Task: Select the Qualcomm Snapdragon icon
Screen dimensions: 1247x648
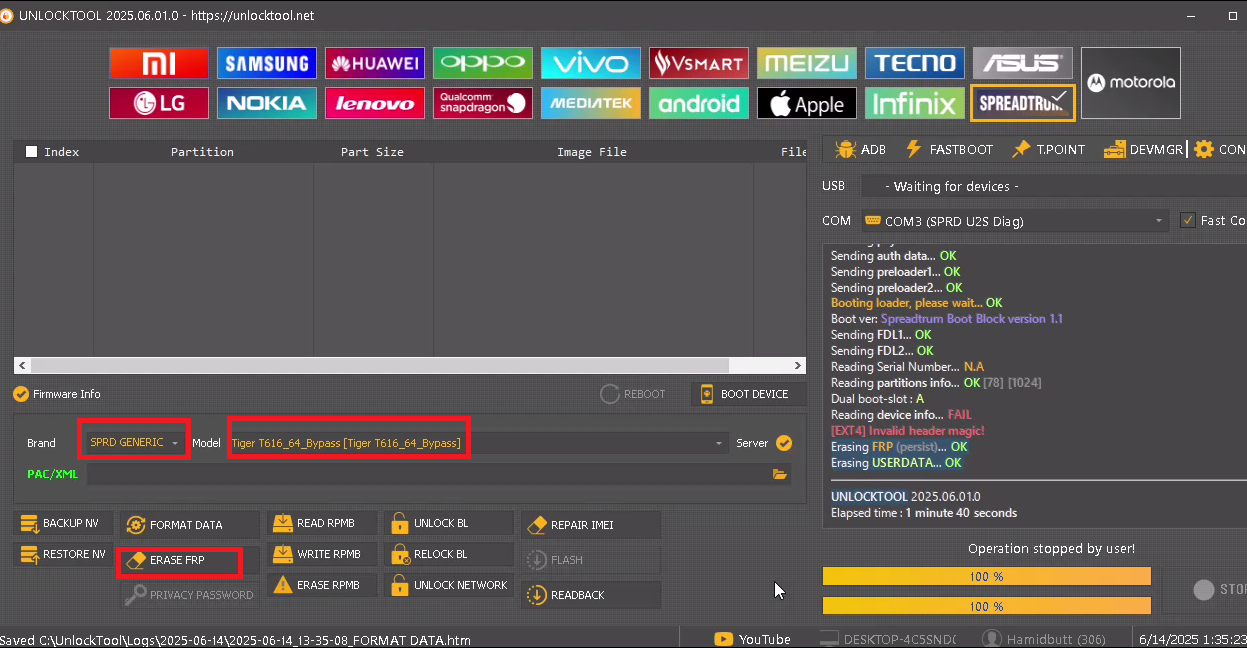Action: pos(483,103)
